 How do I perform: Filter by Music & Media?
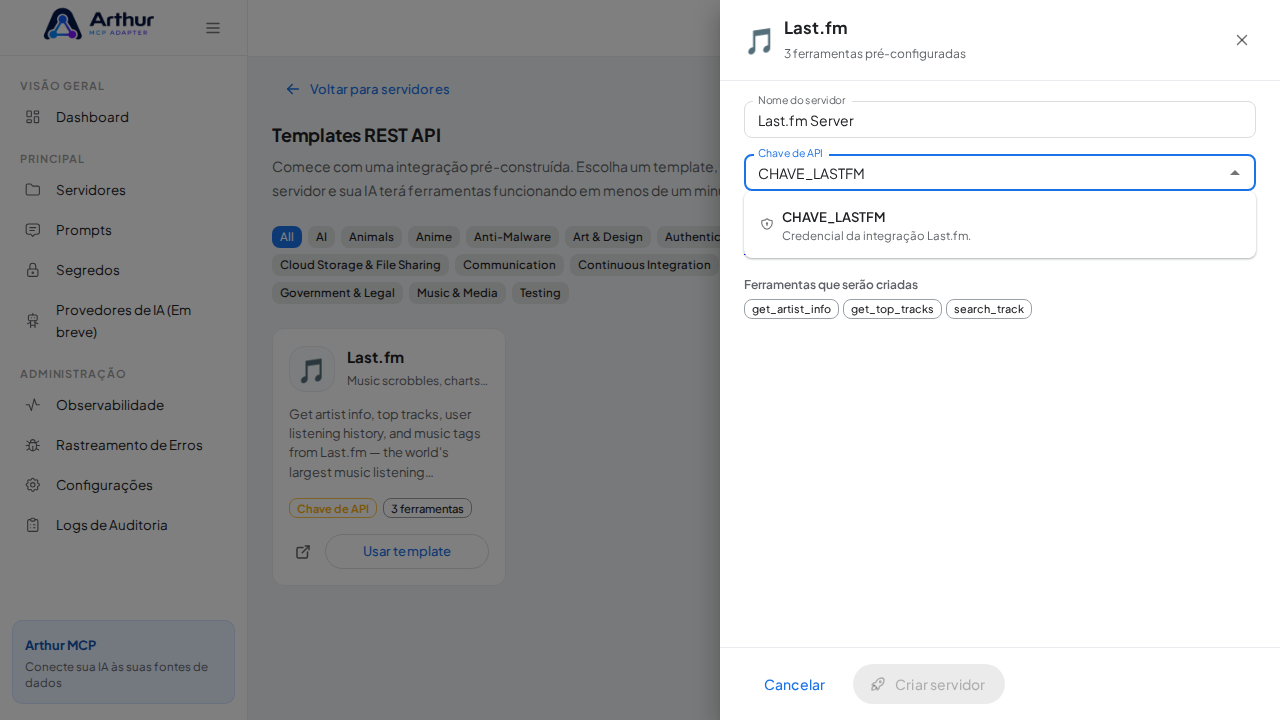click(457, 293)
